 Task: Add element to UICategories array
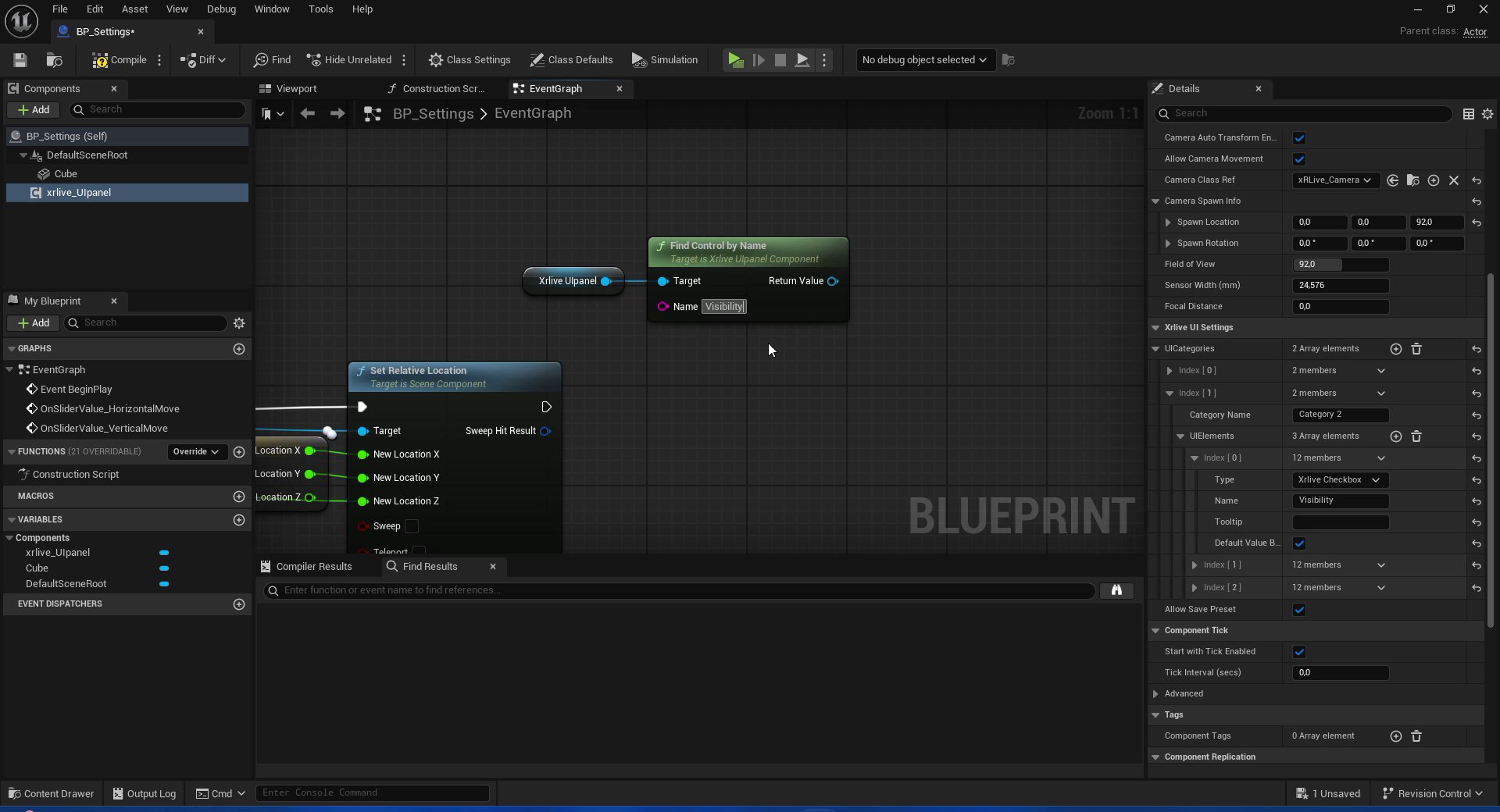(1396, 349)
